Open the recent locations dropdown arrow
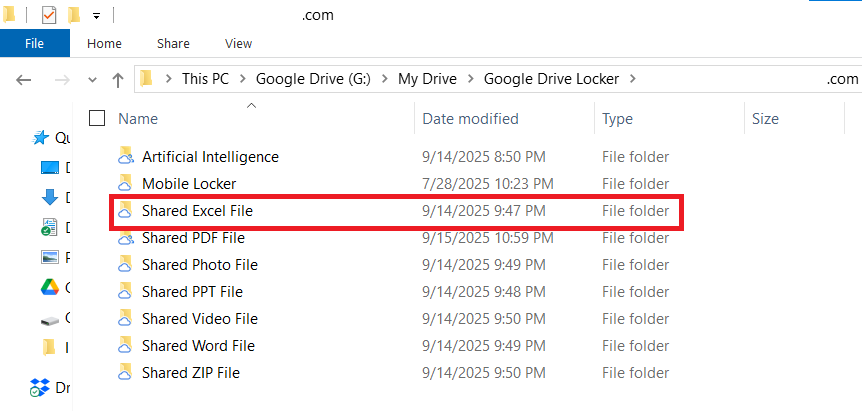 pos(93,79)
